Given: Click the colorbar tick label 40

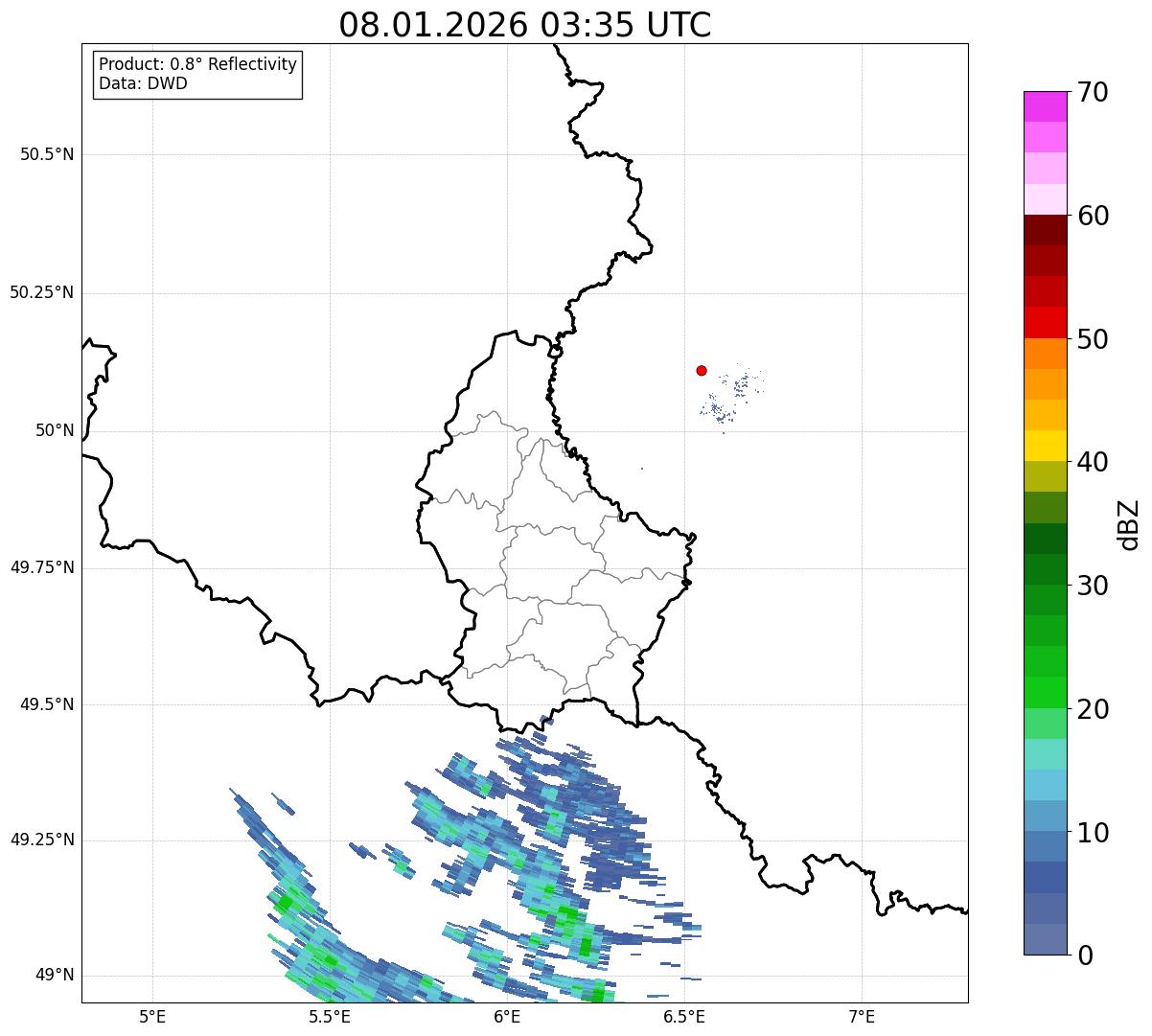Looking at the screenshot, I should (x=1093, y=462).
